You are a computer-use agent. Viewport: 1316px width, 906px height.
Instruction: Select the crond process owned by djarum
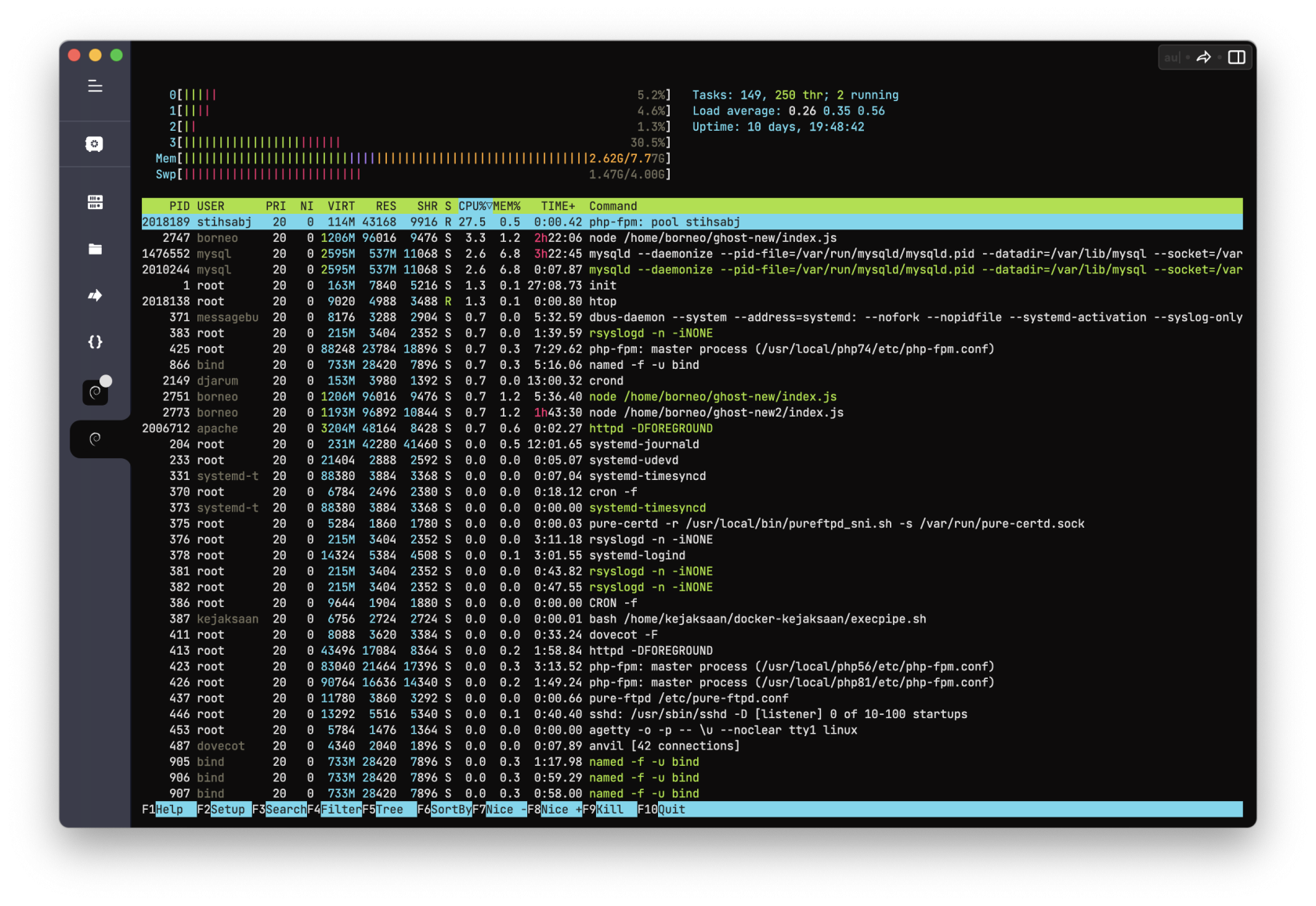tap(692, 381)
